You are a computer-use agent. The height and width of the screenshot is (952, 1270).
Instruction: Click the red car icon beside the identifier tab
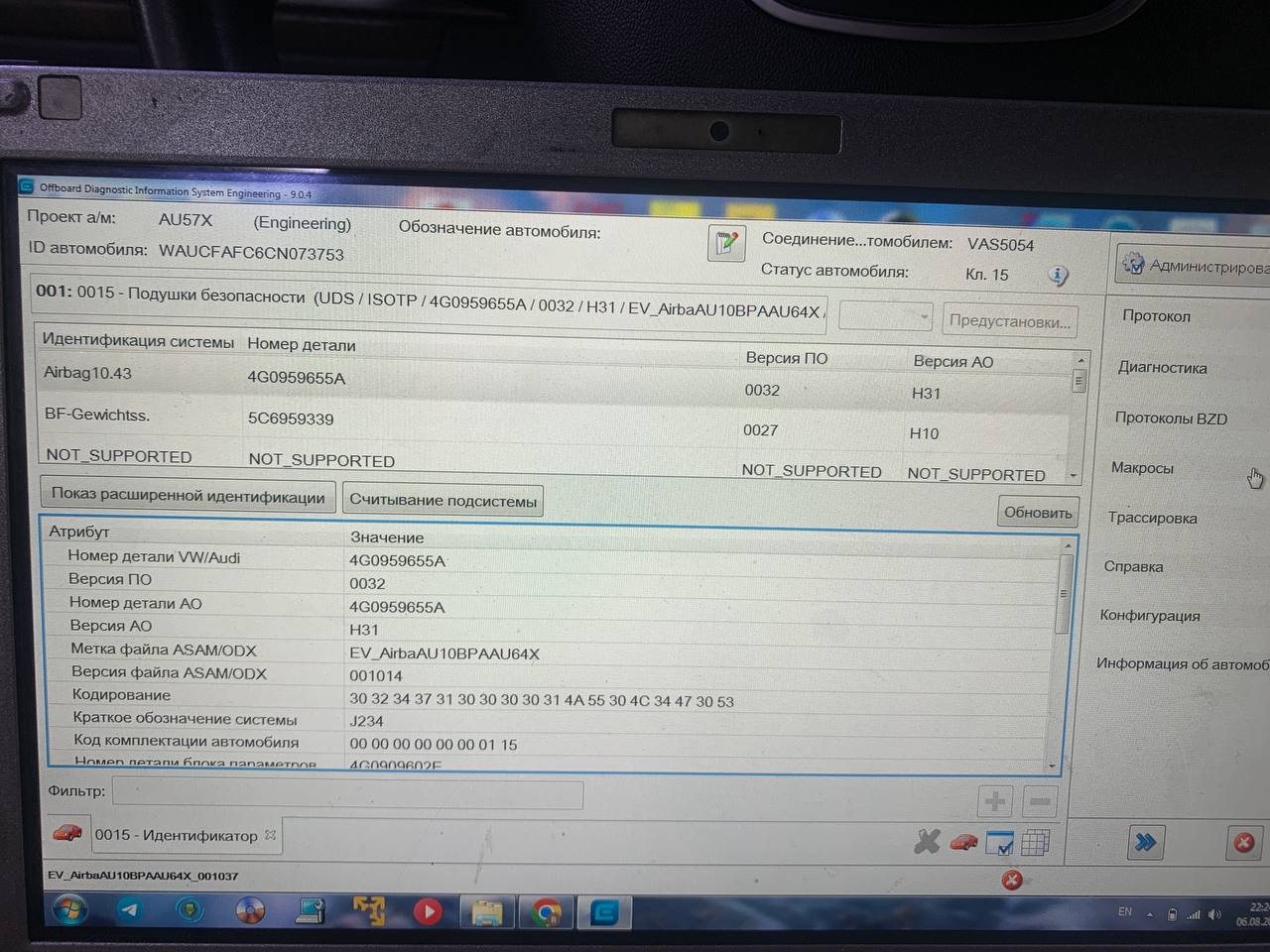click(x=67, y=833)
